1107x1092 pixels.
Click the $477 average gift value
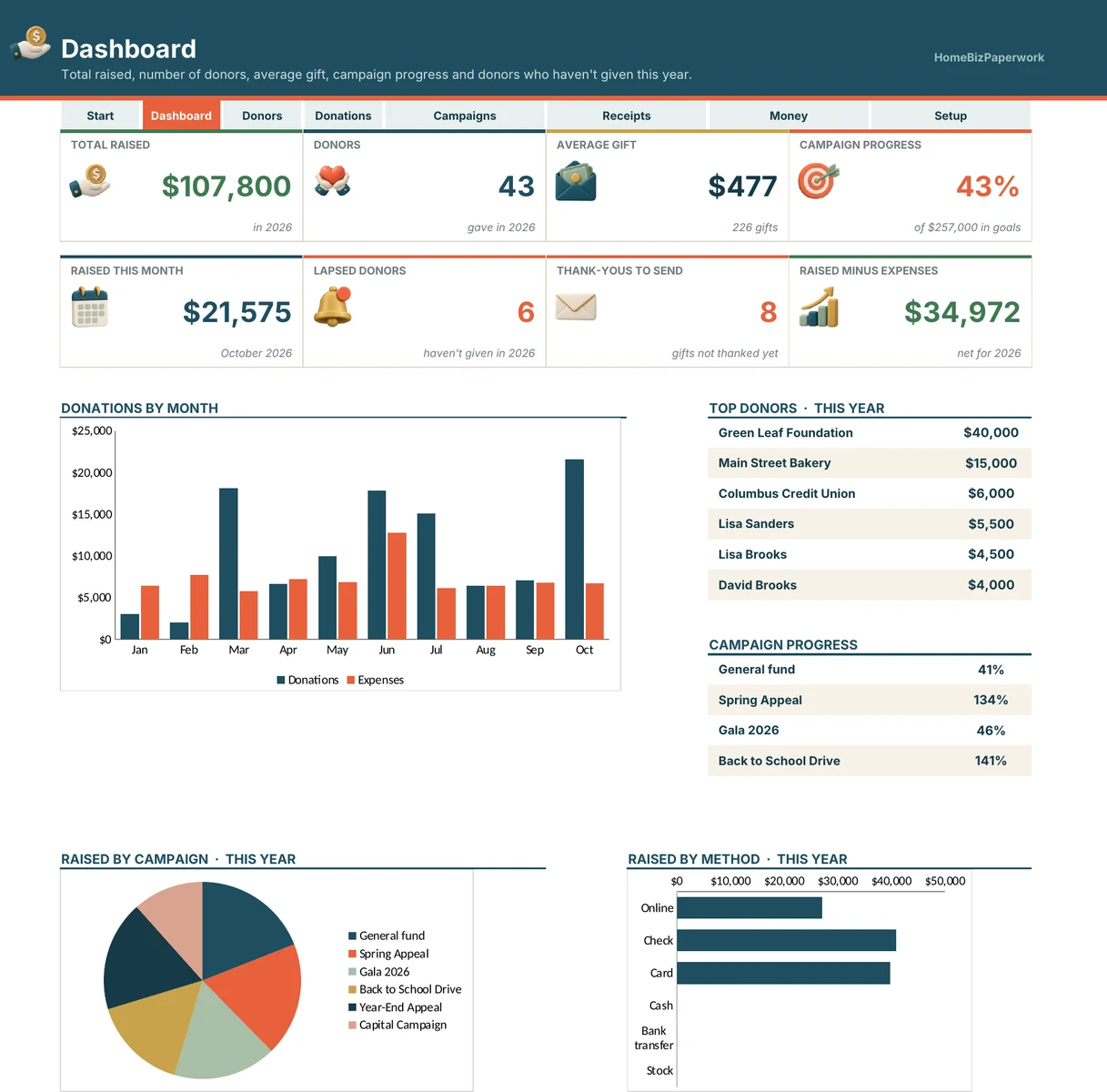(x=743, y=186)
